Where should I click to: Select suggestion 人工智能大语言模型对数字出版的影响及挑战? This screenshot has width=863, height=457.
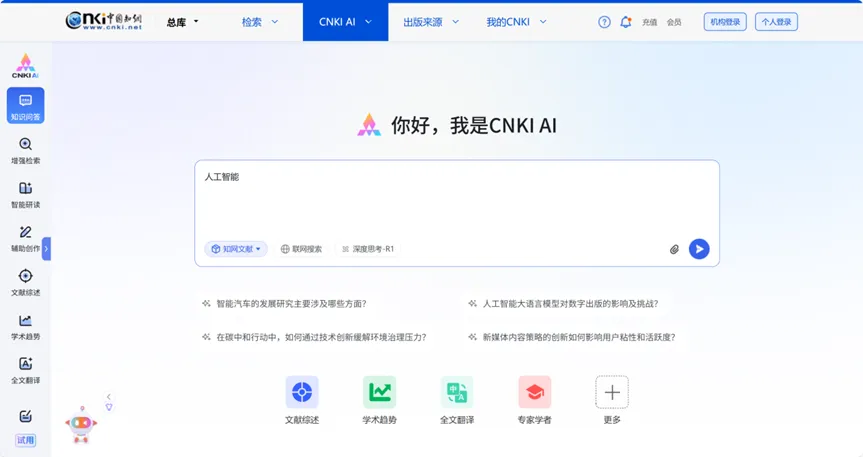[563, 303]
